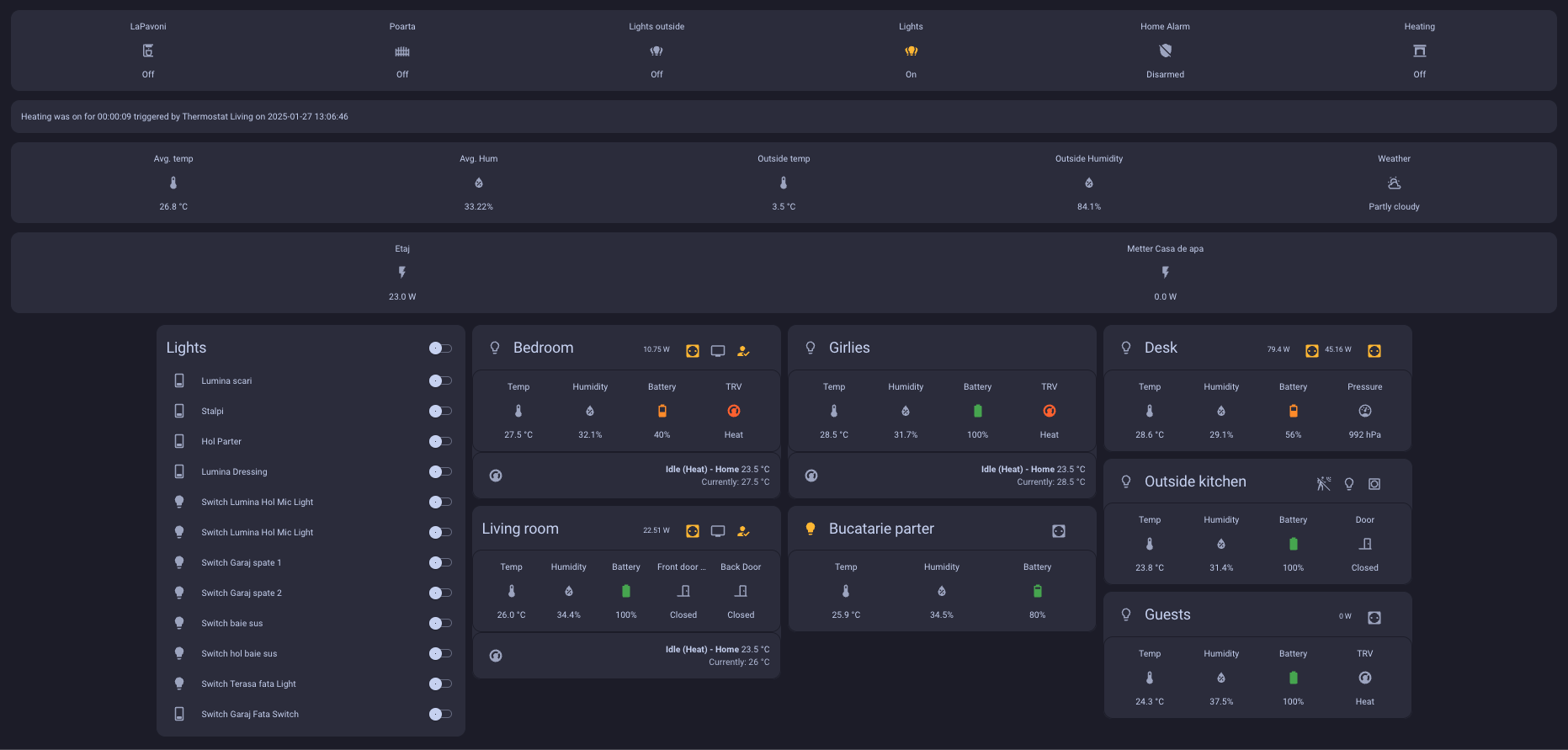
Task: Open the partly cloudy Weather icon
Action: point(1394,184)
